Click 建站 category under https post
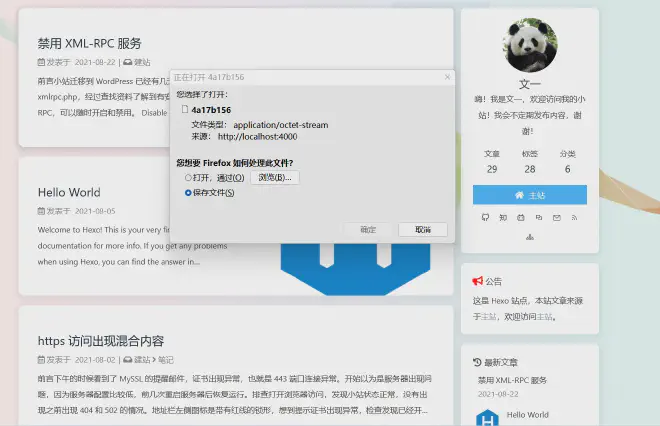This screenshot has width=660, height=426. tap(142, 360)
